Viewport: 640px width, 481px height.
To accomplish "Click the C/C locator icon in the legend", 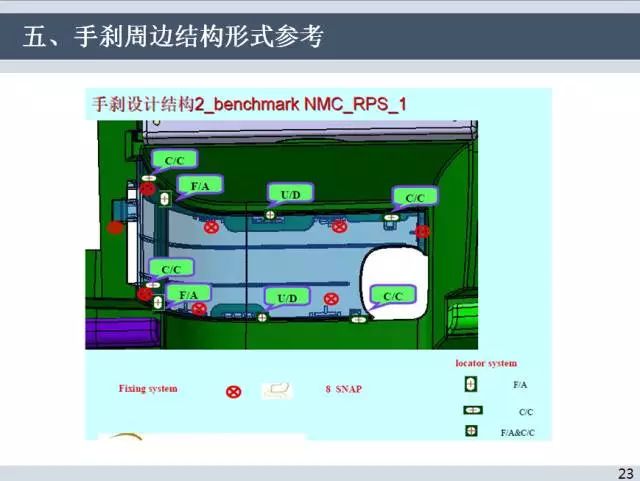I will [x=472, y=410].
